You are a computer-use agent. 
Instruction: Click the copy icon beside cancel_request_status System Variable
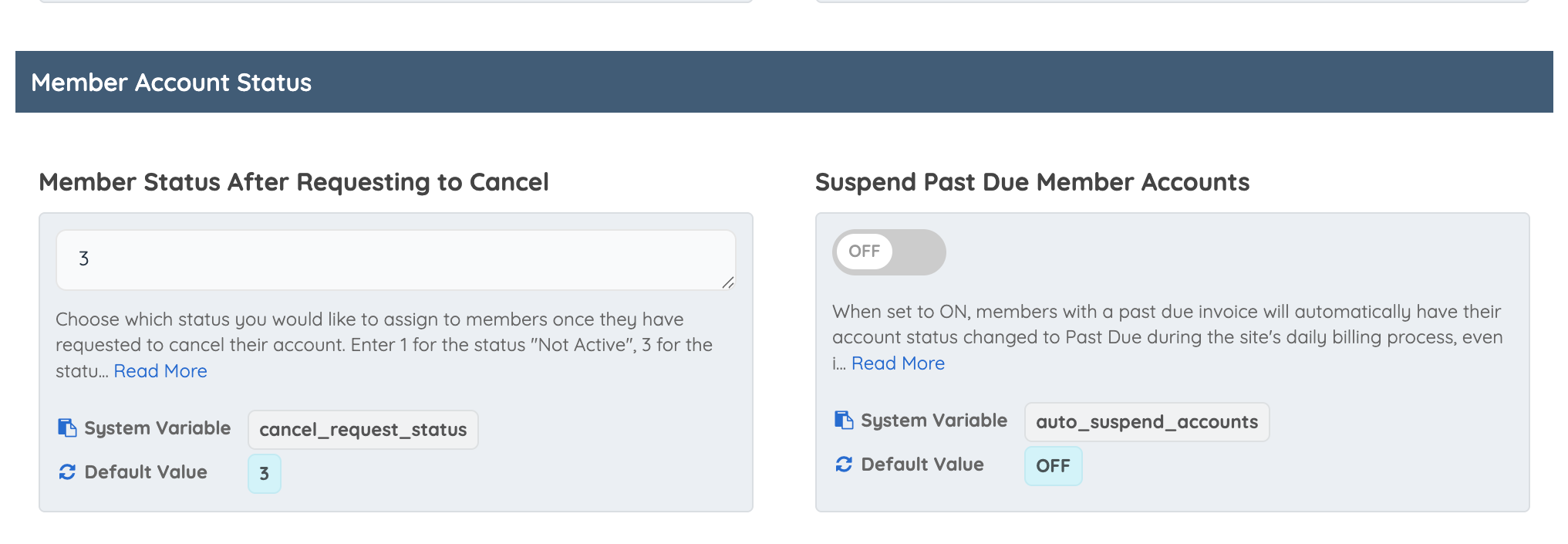coord(67,428)
